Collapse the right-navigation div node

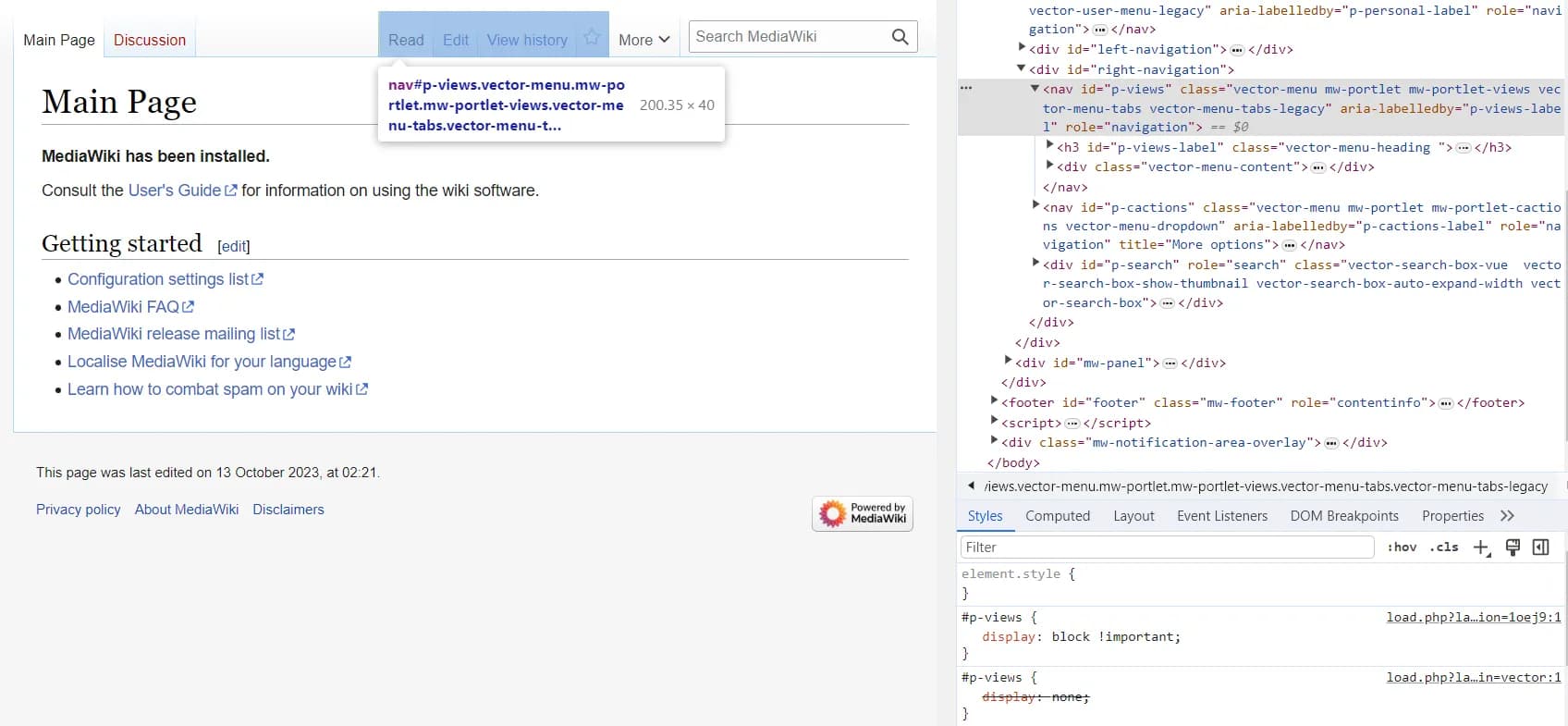point(1021,68)
